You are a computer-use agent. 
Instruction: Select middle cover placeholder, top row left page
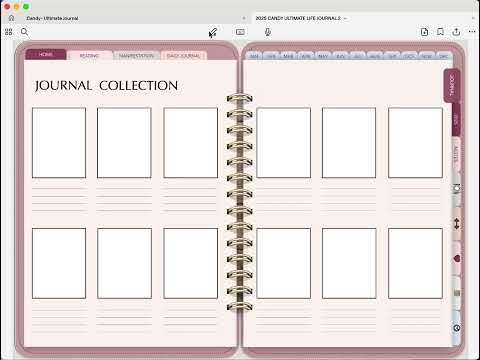[124, 143]
